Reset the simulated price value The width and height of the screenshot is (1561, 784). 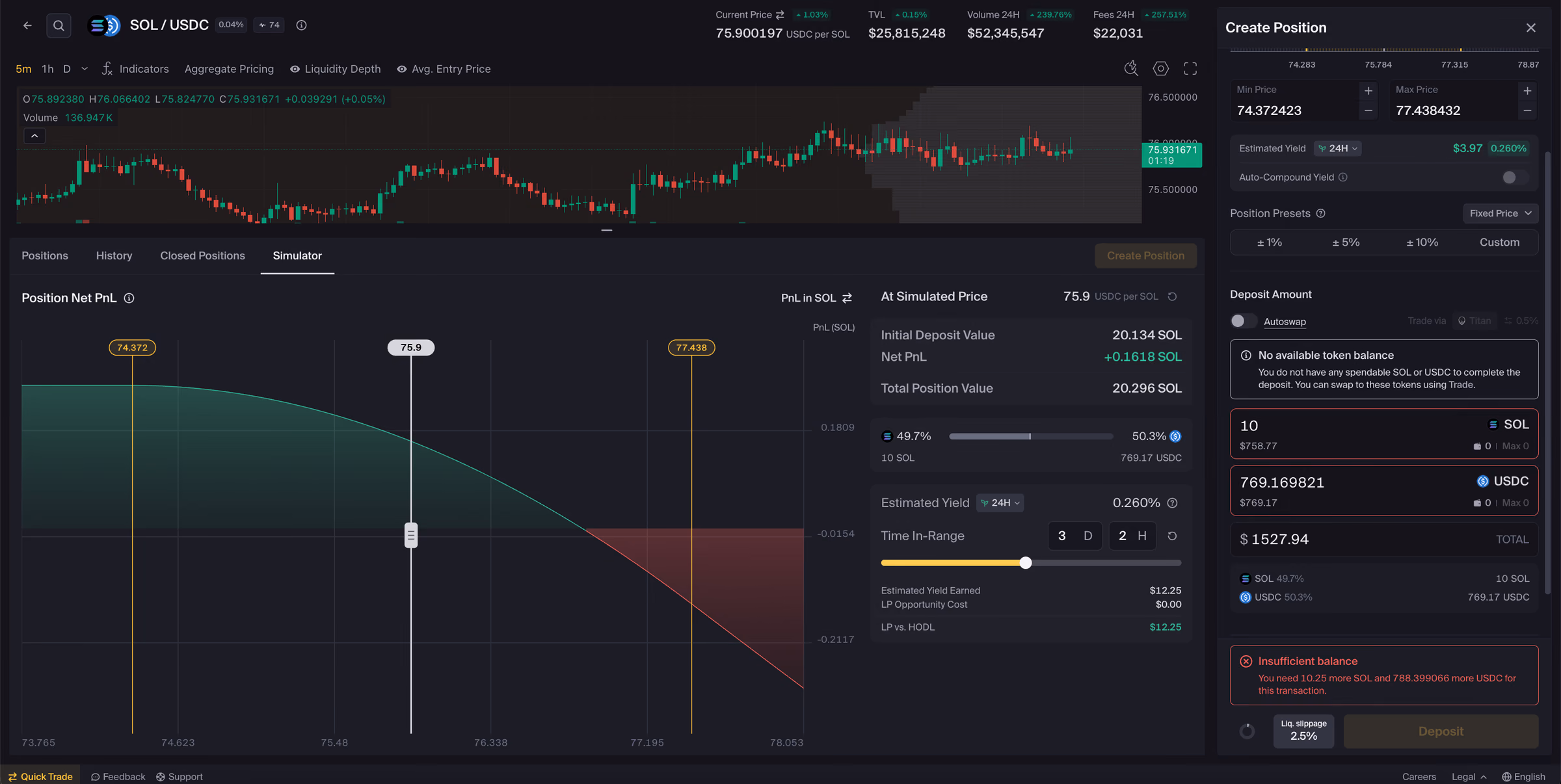click(1172, 296)
